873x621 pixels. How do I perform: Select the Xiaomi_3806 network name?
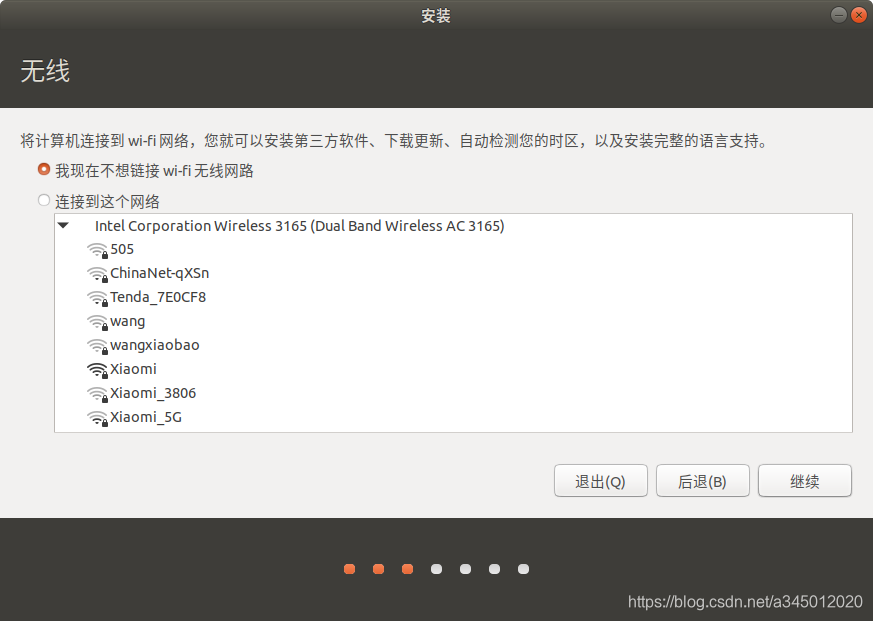pos(153,394)
